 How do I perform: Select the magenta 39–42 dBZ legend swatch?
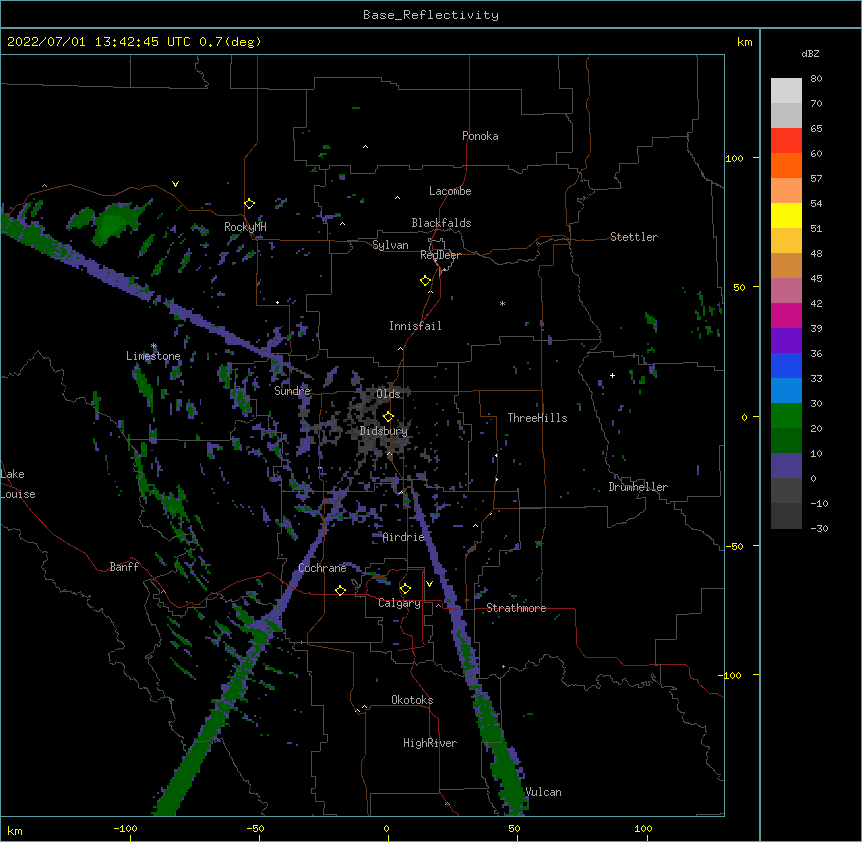click(x=786, y=315)
